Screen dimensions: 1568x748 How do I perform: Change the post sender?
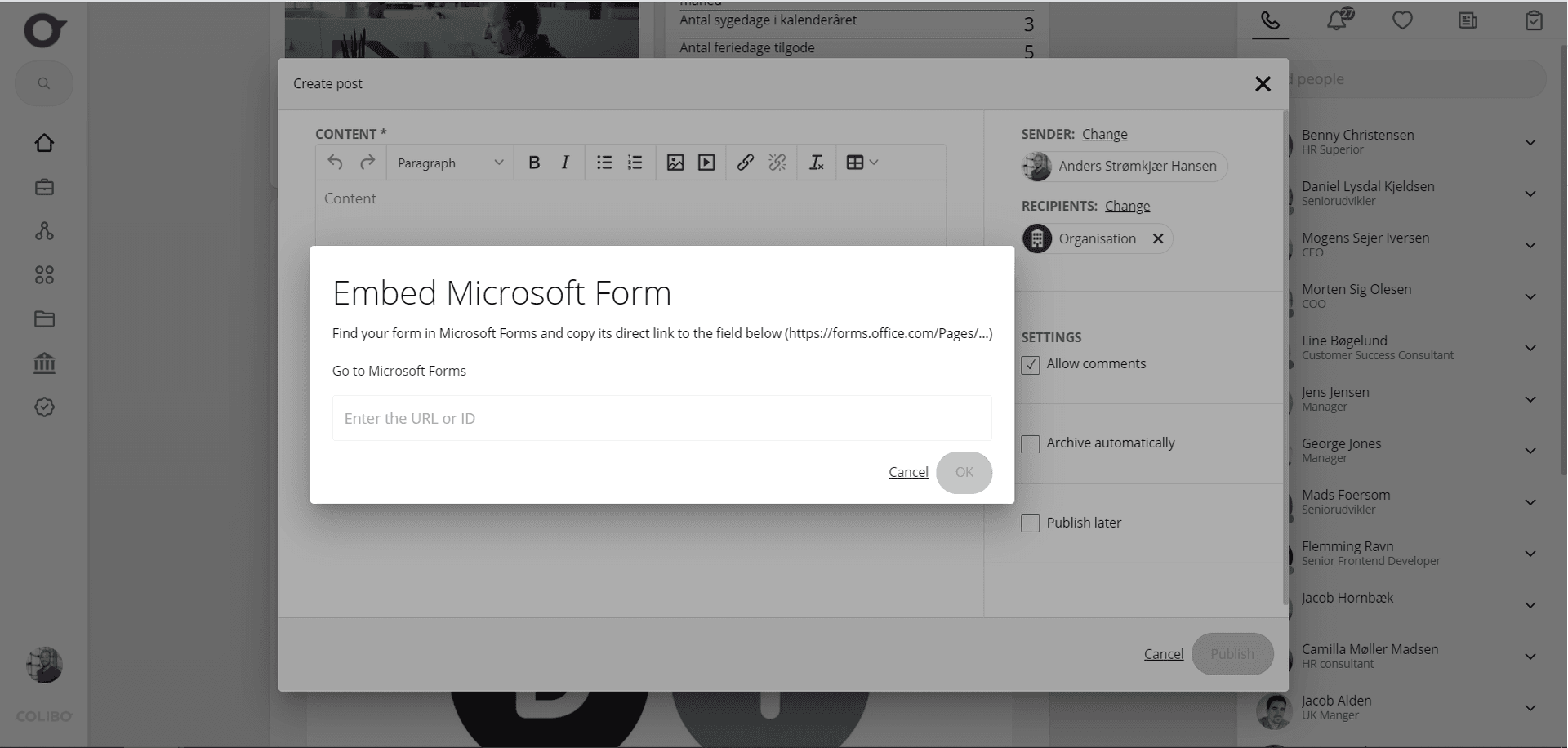(1104, 134)
